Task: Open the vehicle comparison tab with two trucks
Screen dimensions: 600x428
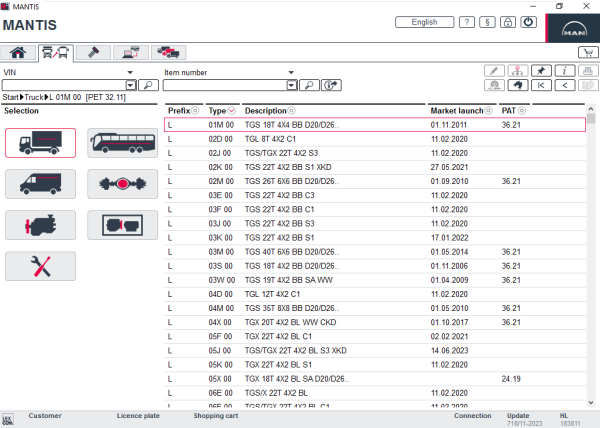Action: coord(168,52)
